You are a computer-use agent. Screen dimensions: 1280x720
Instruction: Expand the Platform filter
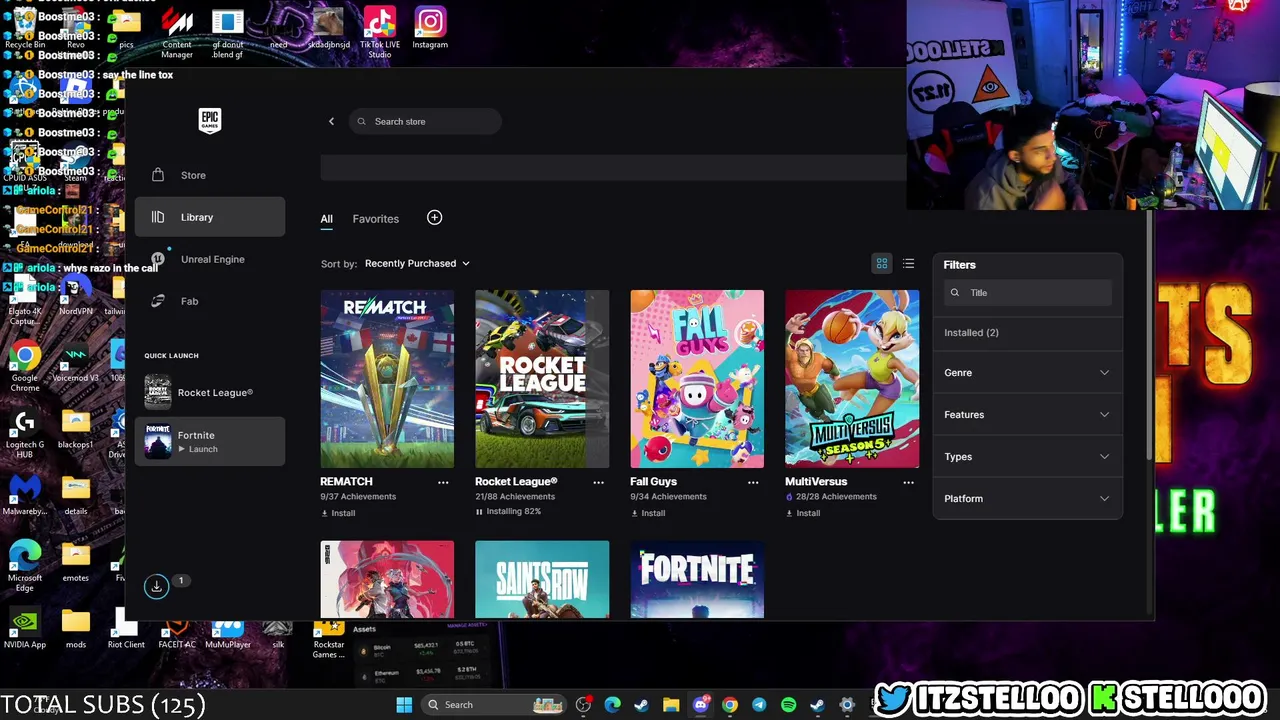pos(1027,498)
